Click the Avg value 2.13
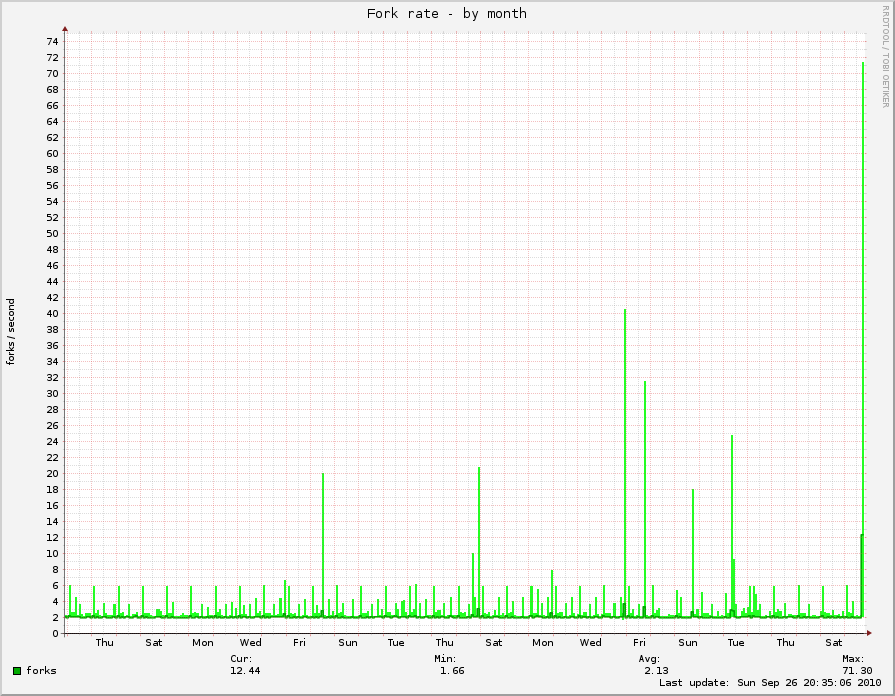The image size is (895, 696). tap(656, 670)
